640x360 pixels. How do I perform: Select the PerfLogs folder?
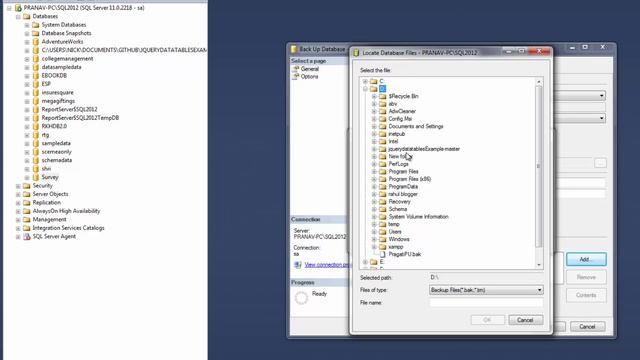(x=398, y=164)
